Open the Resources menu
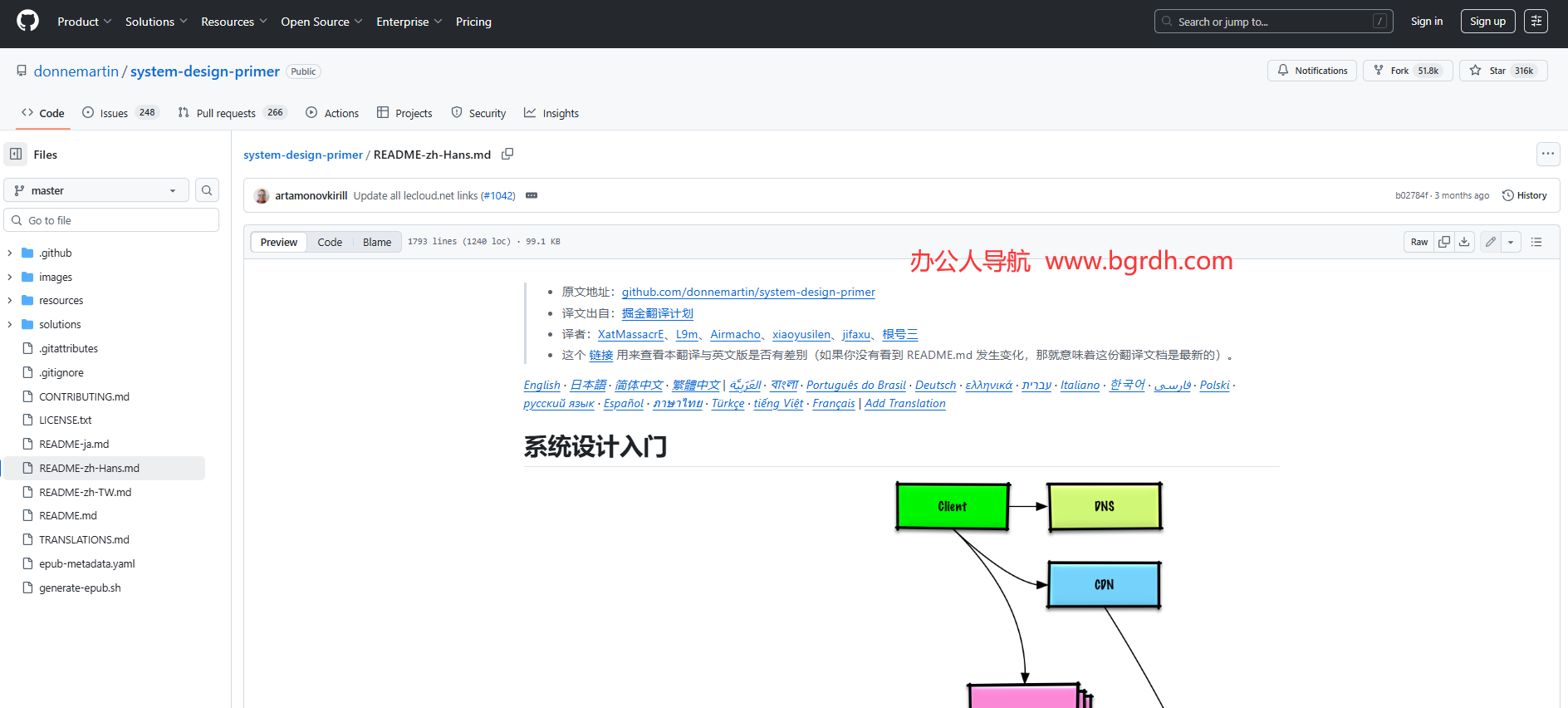This screenshot has height=708, width=1568. 233,22
